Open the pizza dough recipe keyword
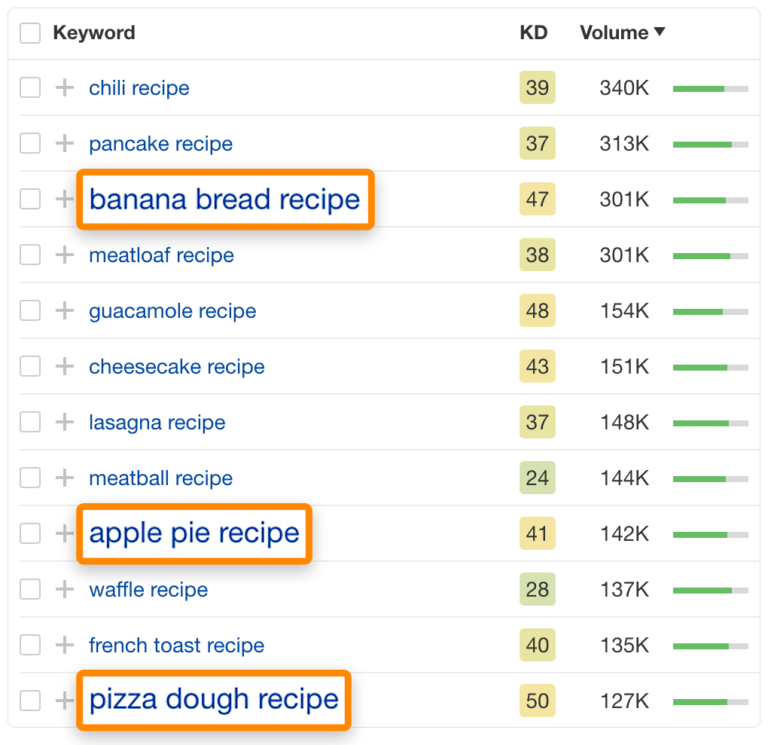This screenshot has height=745, width=768. coord(214,699)
